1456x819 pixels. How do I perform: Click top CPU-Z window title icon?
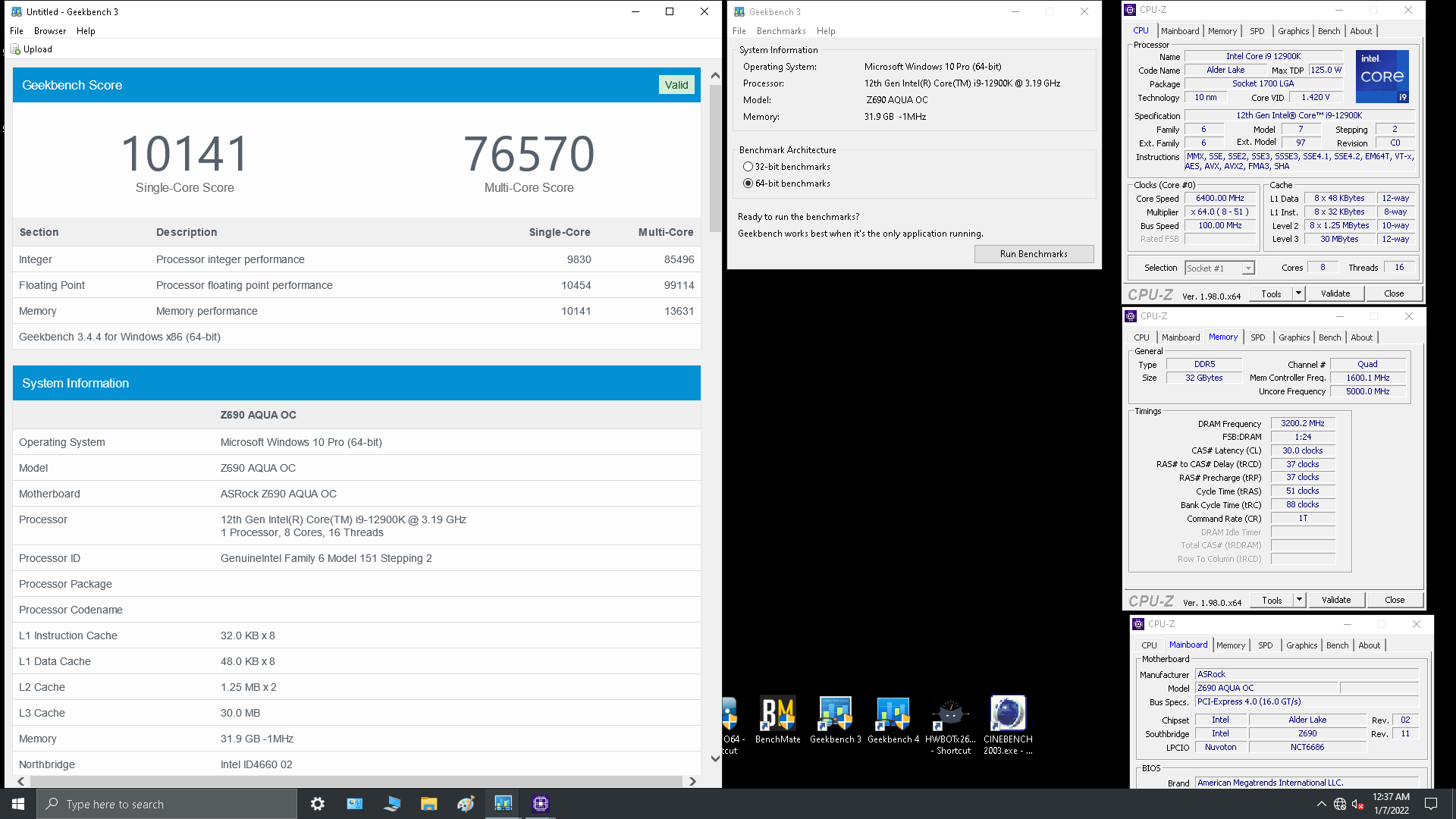point(1130,10)
